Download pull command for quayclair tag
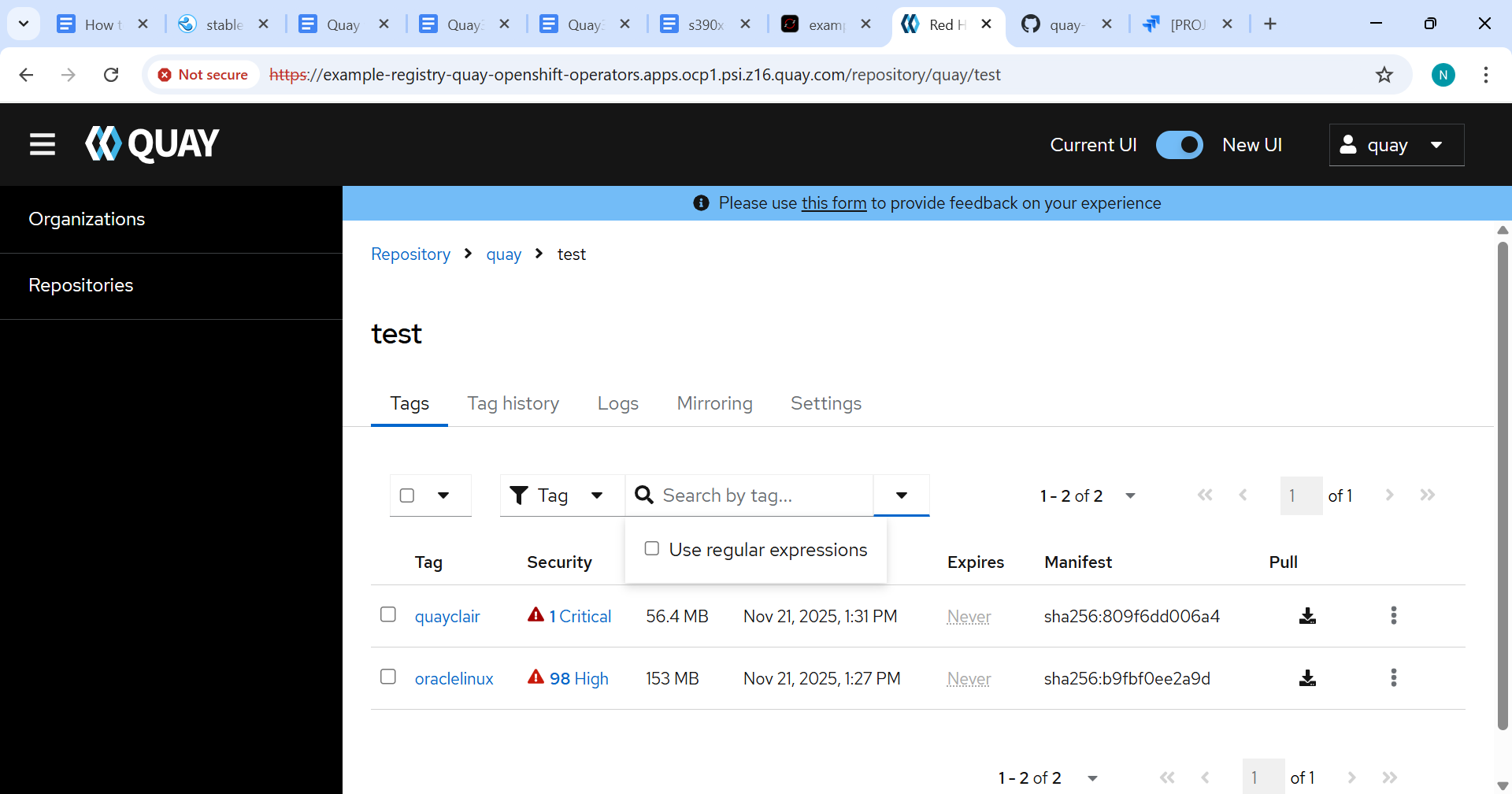 (1307, 616)
